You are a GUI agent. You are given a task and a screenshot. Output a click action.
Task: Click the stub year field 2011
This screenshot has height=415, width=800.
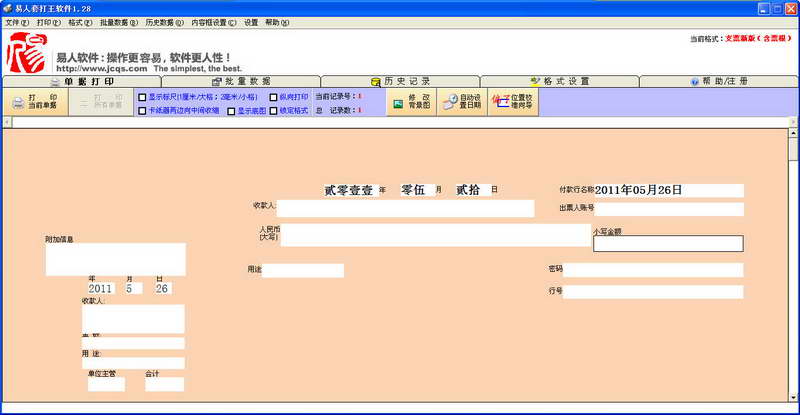(x=101, y=288)
